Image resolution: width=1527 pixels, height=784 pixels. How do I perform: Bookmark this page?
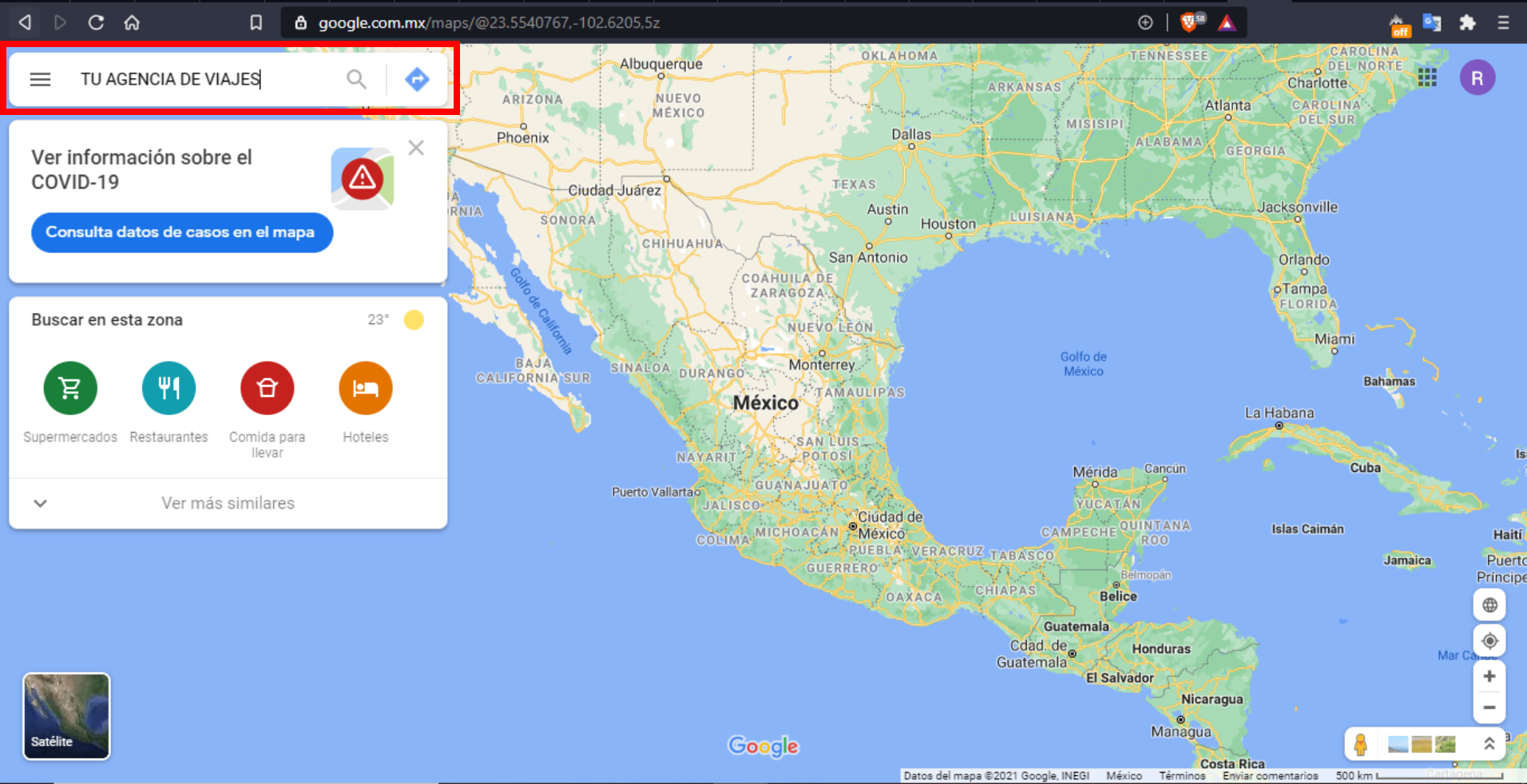point(256,22)
